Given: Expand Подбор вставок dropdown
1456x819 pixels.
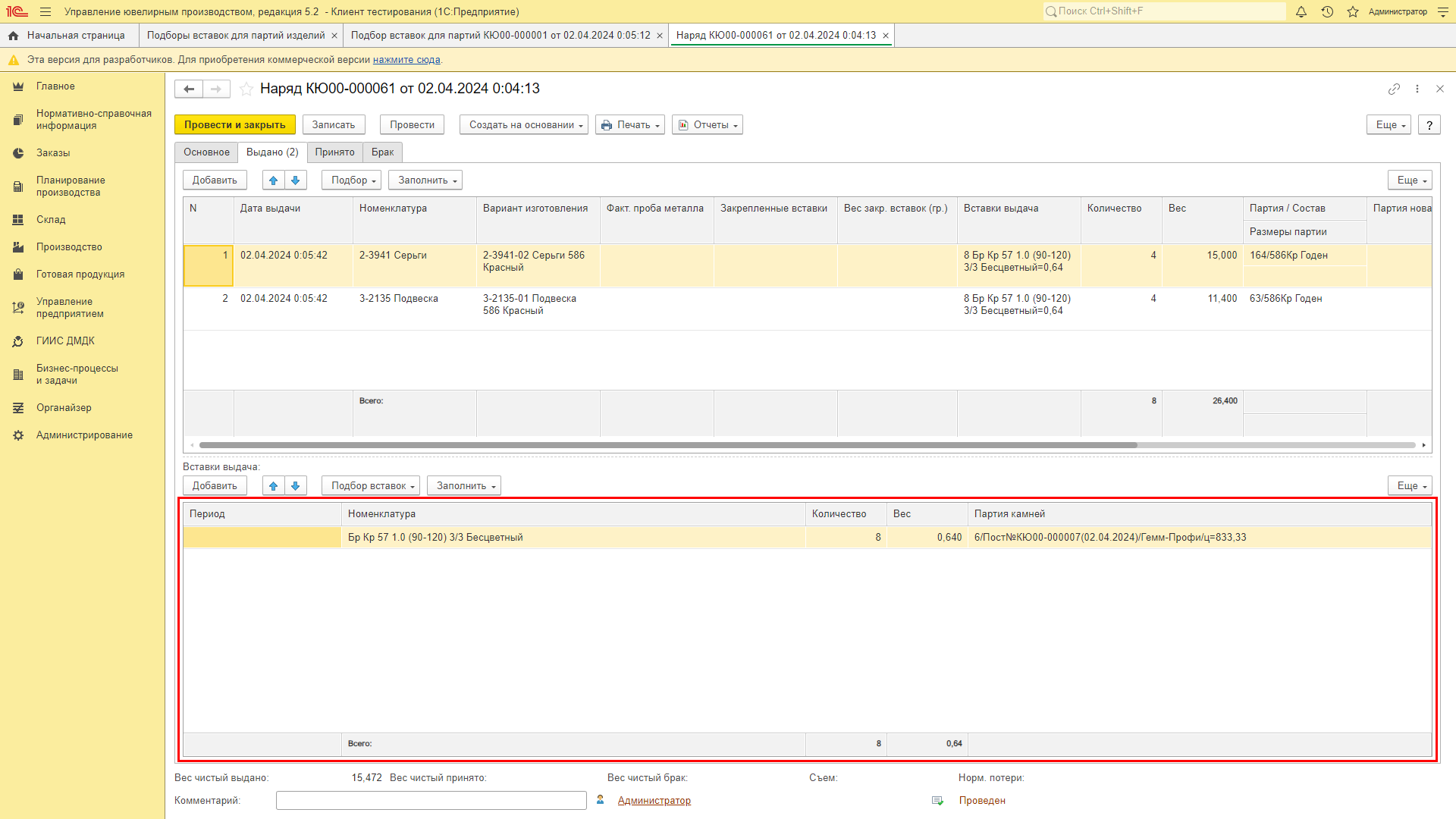Looking at the screenshot, I should [371, 485].
